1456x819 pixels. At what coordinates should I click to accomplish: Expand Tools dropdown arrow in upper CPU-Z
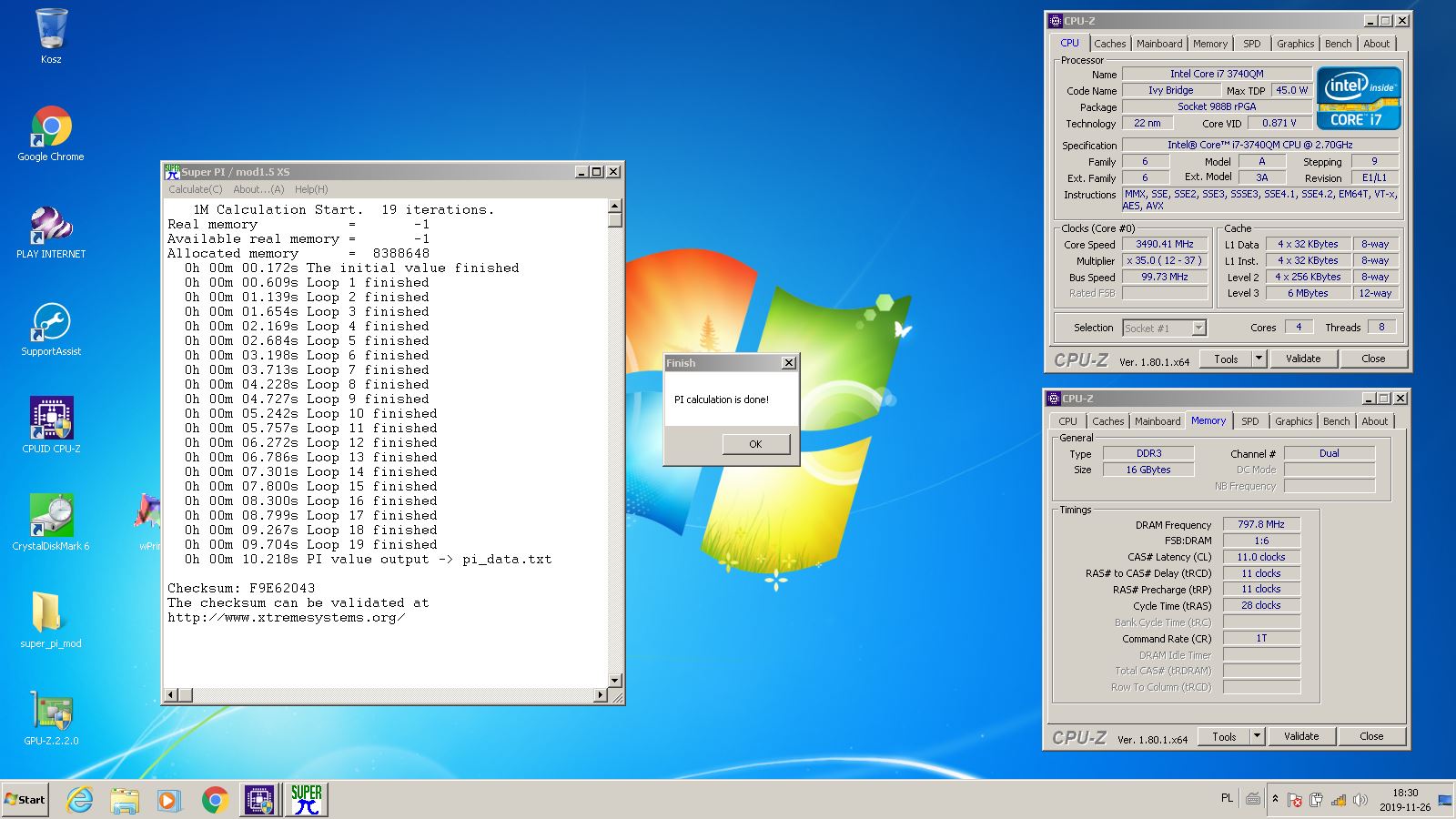coord(1259,359)
